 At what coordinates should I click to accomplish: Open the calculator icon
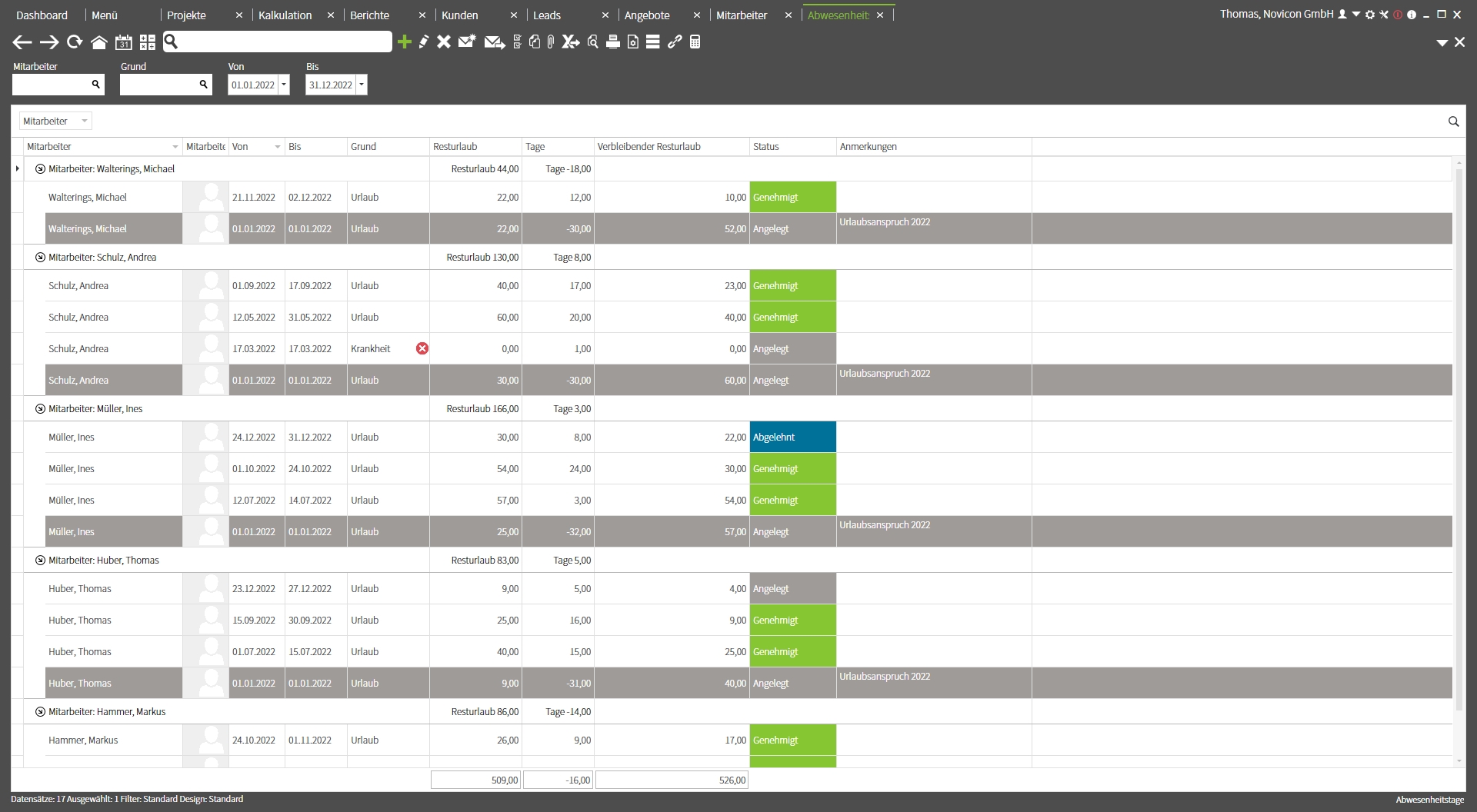click(695, 42)
